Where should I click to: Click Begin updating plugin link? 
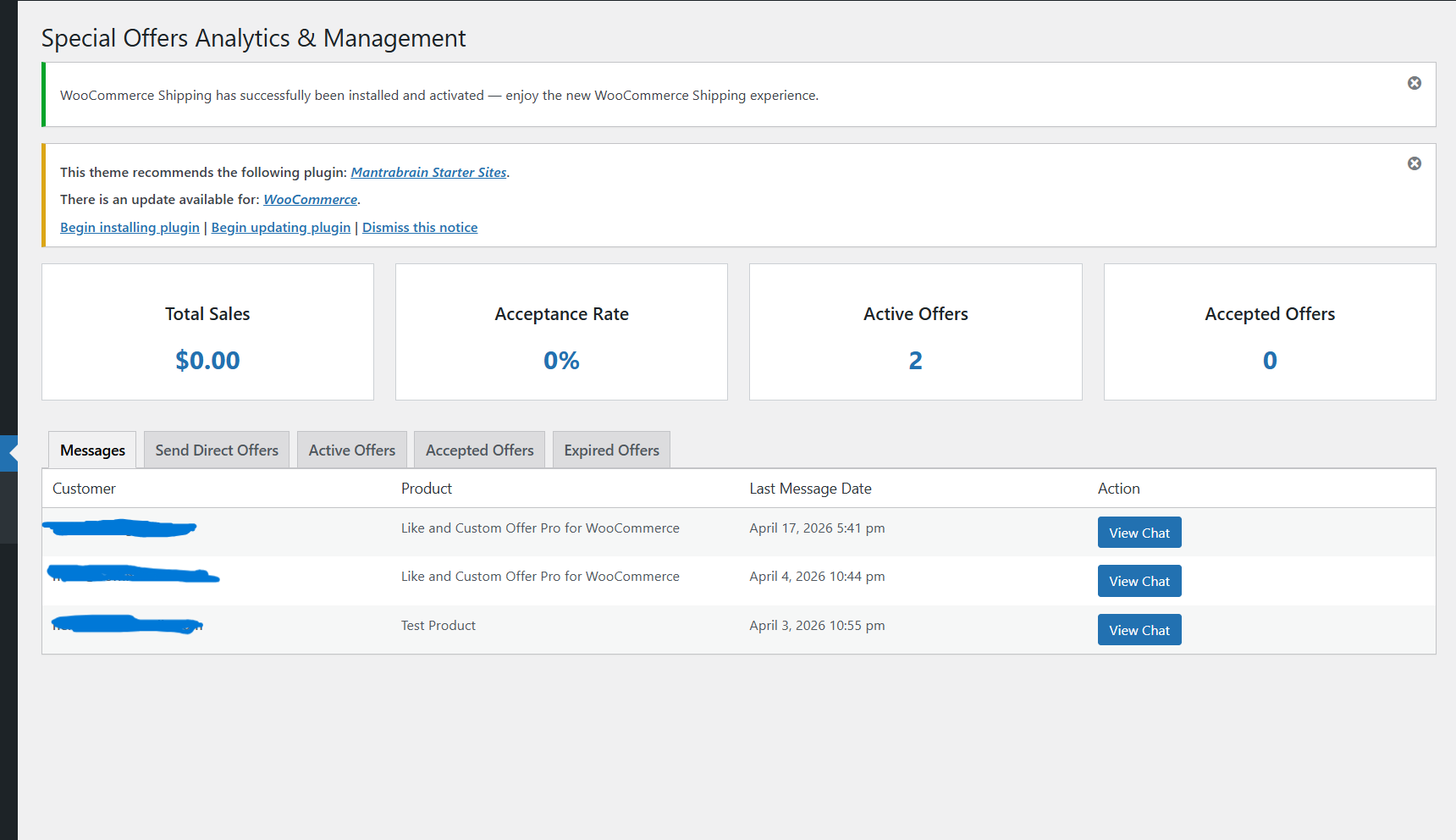point(280,228)
